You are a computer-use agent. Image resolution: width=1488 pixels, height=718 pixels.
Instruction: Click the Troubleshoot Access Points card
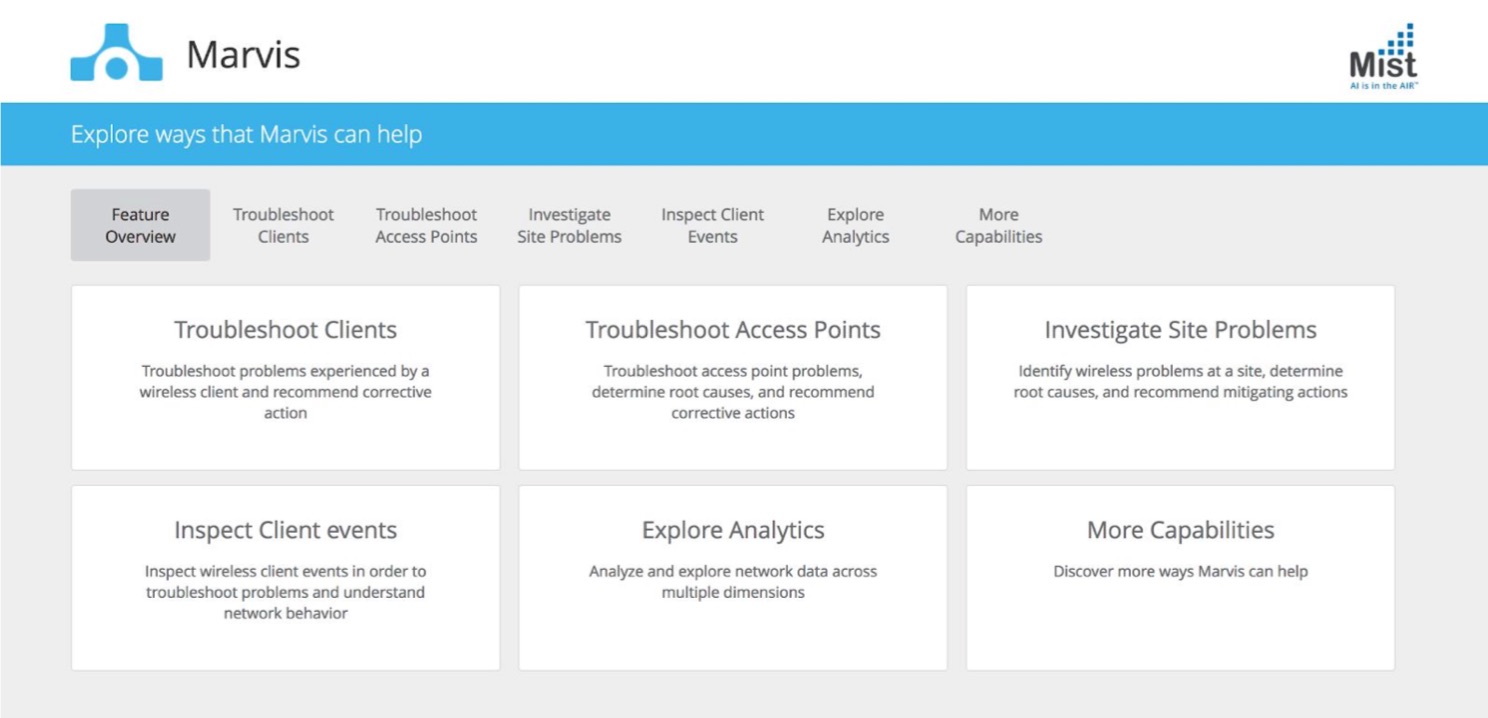(x=733, y=330)
